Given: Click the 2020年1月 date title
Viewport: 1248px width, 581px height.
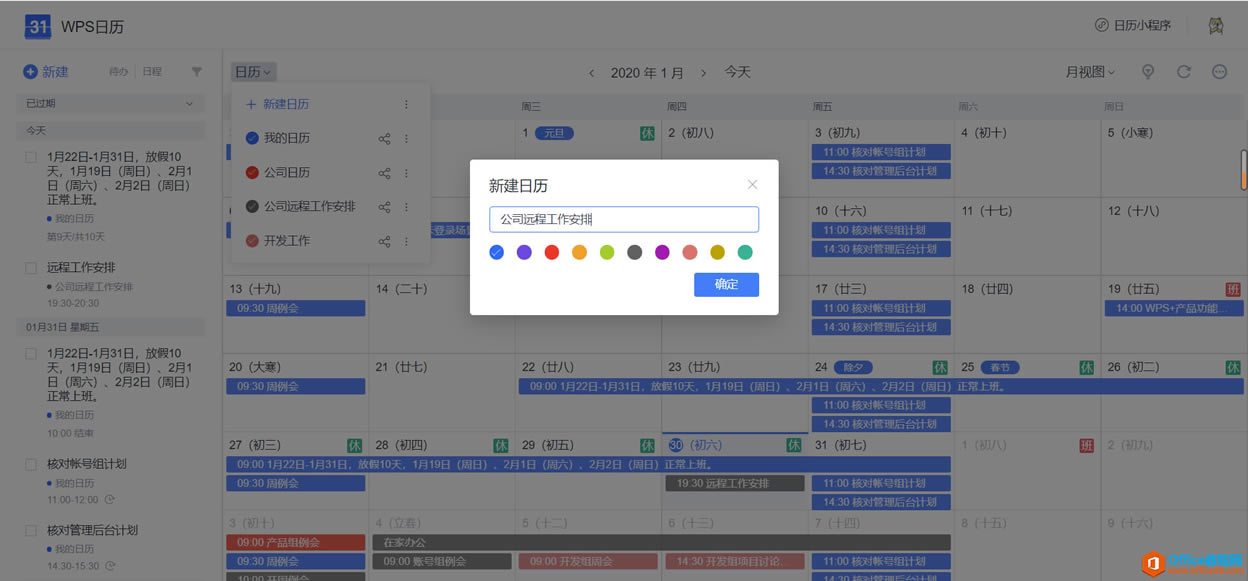Looking at the screenshot, I should tap(647, 73).
